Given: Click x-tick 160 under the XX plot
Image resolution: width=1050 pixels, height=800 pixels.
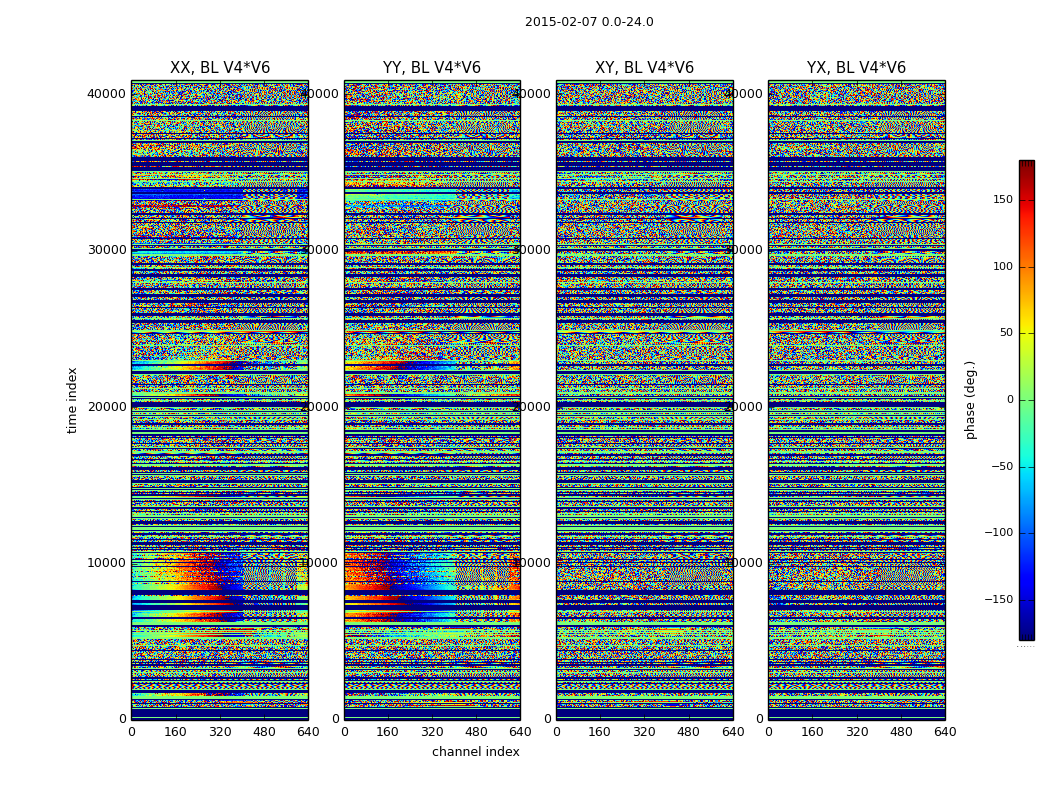Looking at the screenshot, I should tap(175, 732).
